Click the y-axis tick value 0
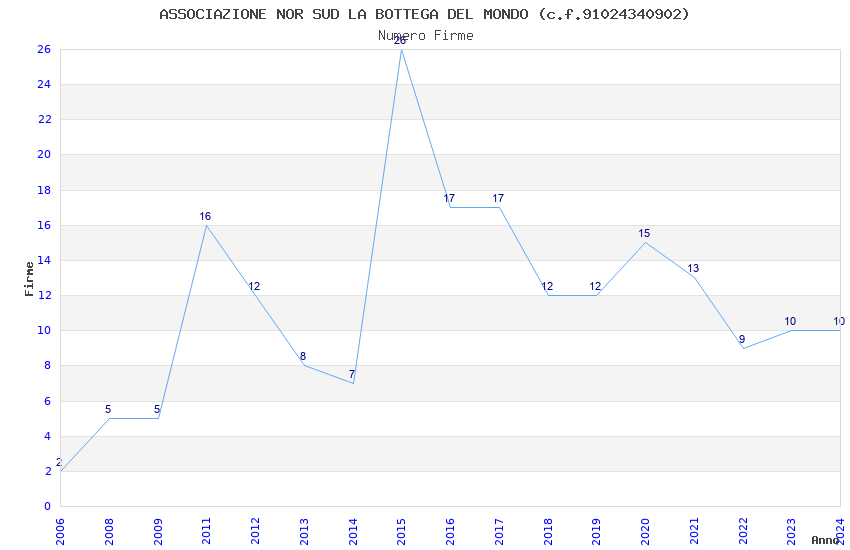Image resolution: width=850 pixels, height=550 pixels. [47, 506]
